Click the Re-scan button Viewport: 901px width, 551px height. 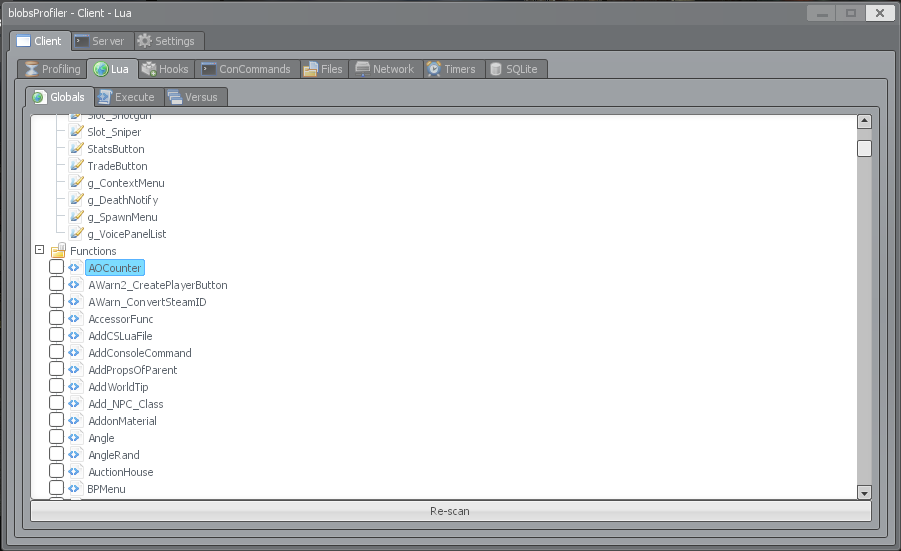point(450,511)
